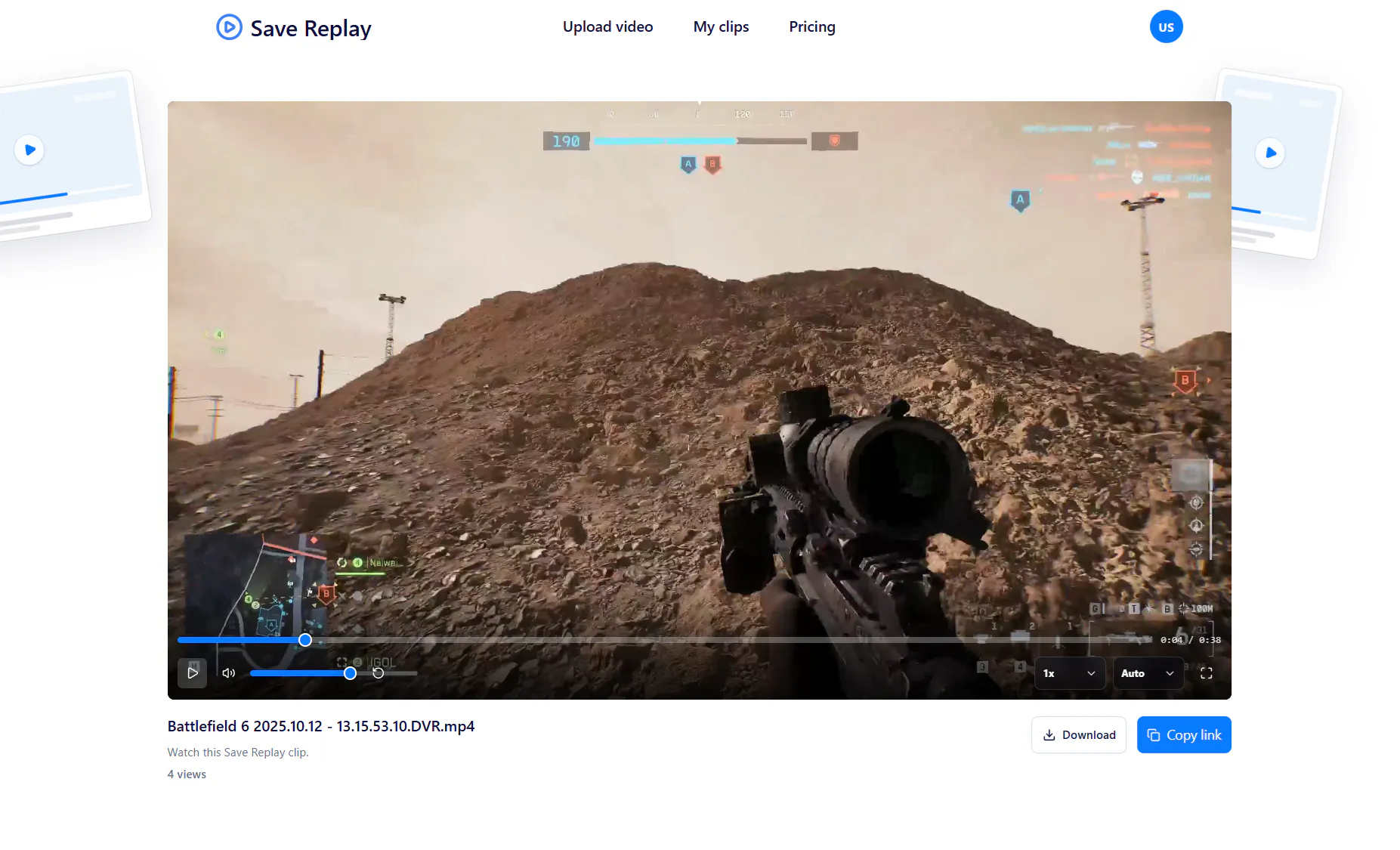Copy link to the clip
The image size is (1400, 850).
[x=1184, y=734]
